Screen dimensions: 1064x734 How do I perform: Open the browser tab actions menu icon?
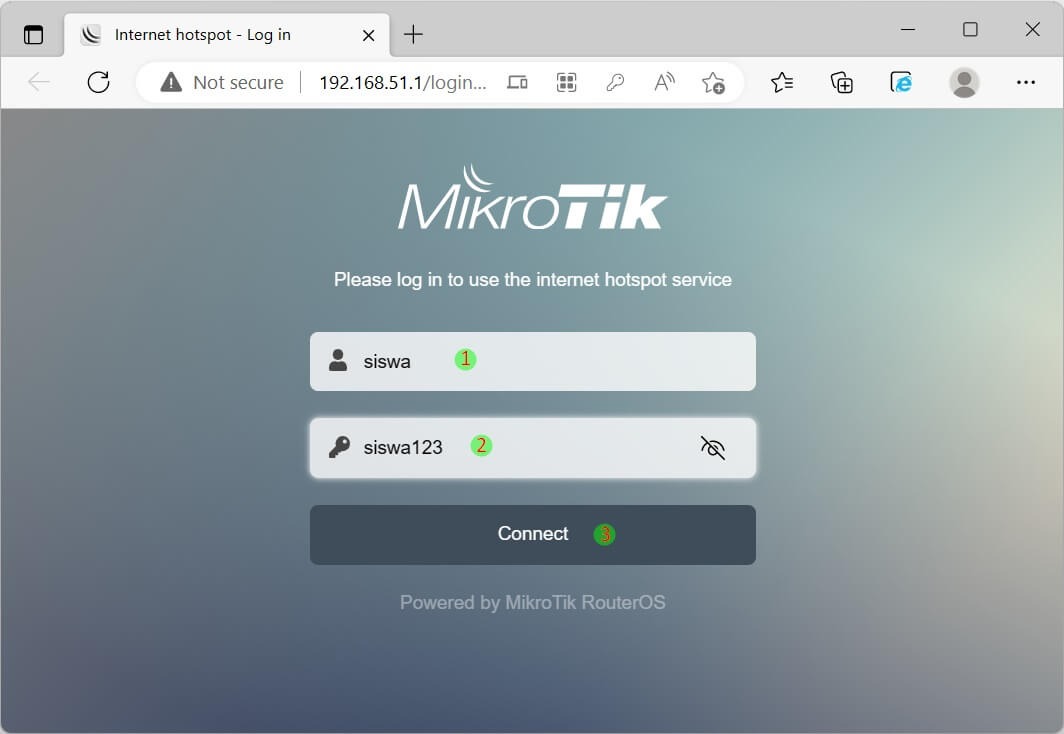[x=34, y=35]
